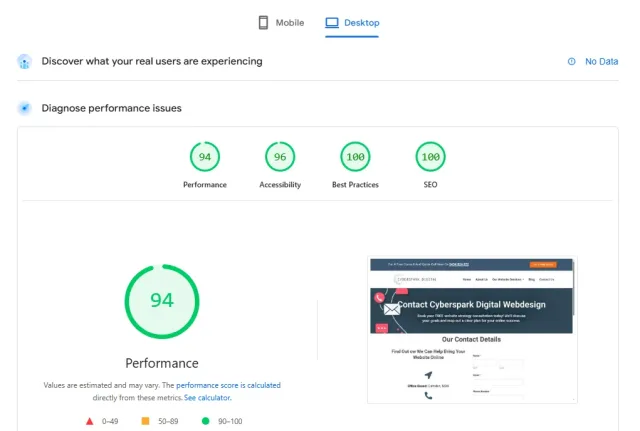This screenshot has width=640, height=431.
Task: Click the green circle 90–100 legend icon
Action: coord(205,421)
